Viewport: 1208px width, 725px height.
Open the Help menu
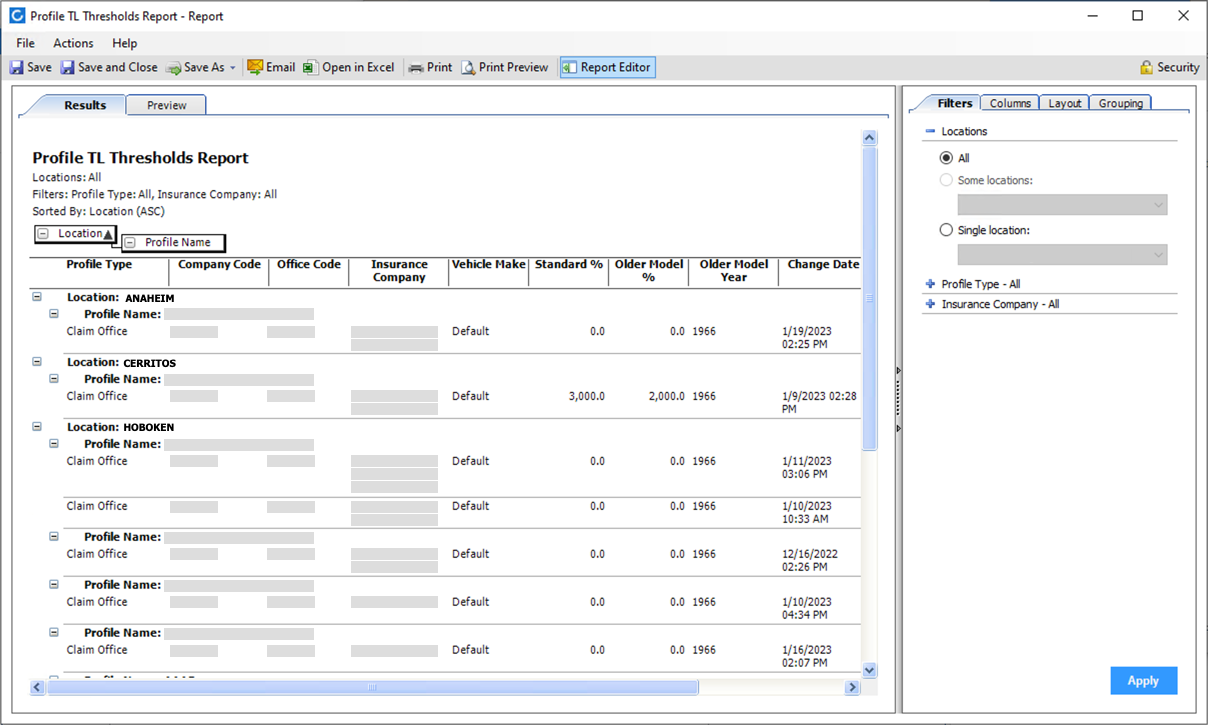[x=125, y=43]
